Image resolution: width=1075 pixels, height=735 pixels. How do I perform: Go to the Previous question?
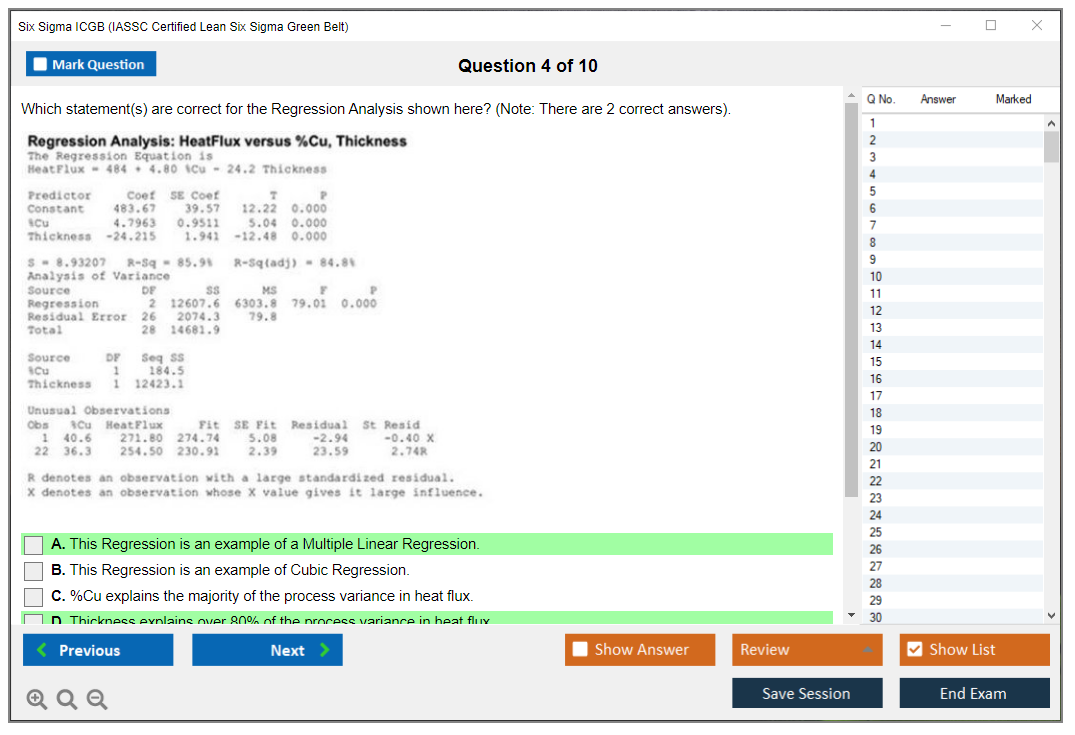[98, 650]
